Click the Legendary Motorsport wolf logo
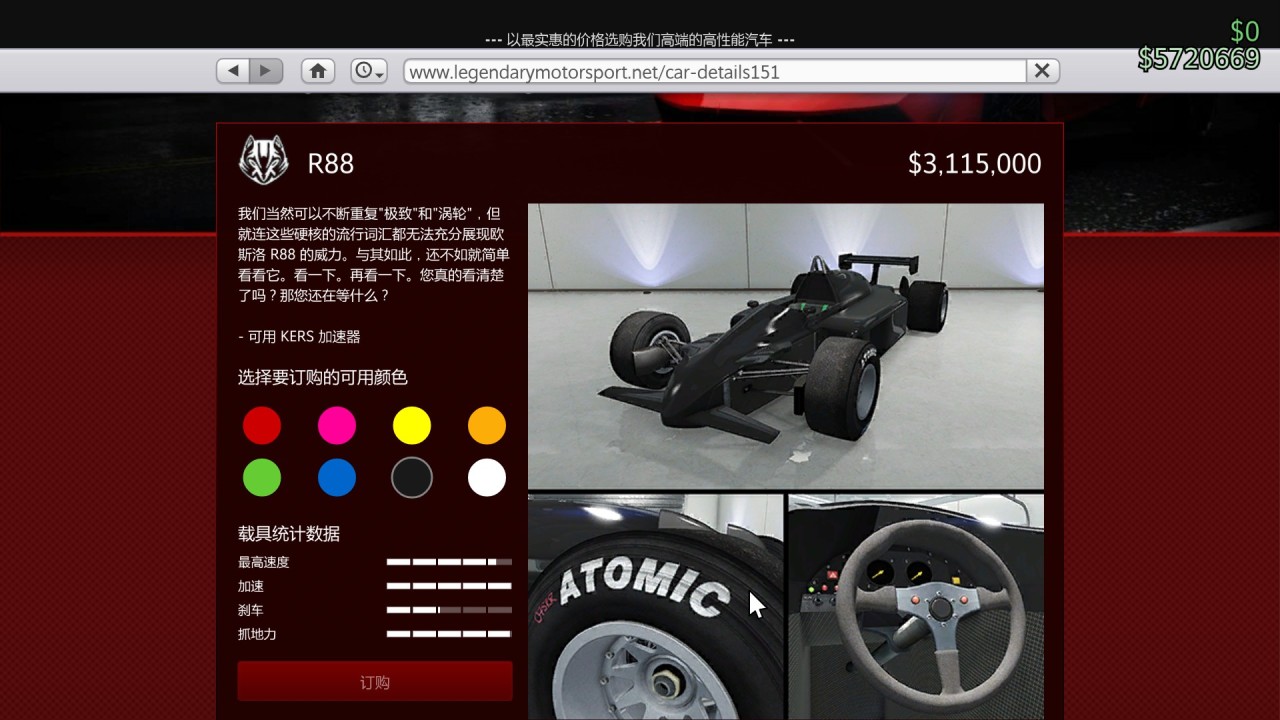This screenshot has height=720, width=1280. click(264, 160)
